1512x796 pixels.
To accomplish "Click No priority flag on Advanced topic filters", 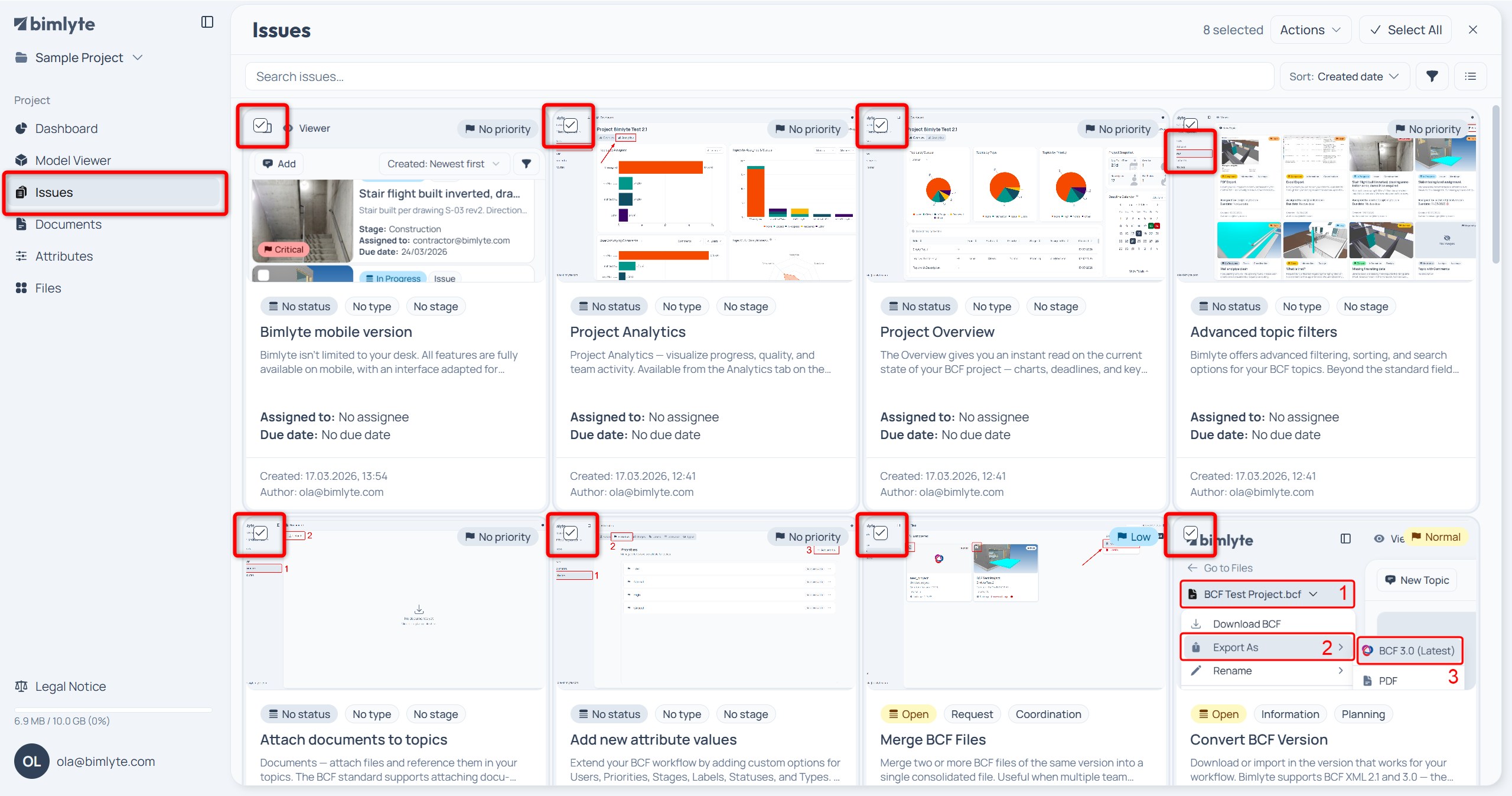I will [1428, 129].
